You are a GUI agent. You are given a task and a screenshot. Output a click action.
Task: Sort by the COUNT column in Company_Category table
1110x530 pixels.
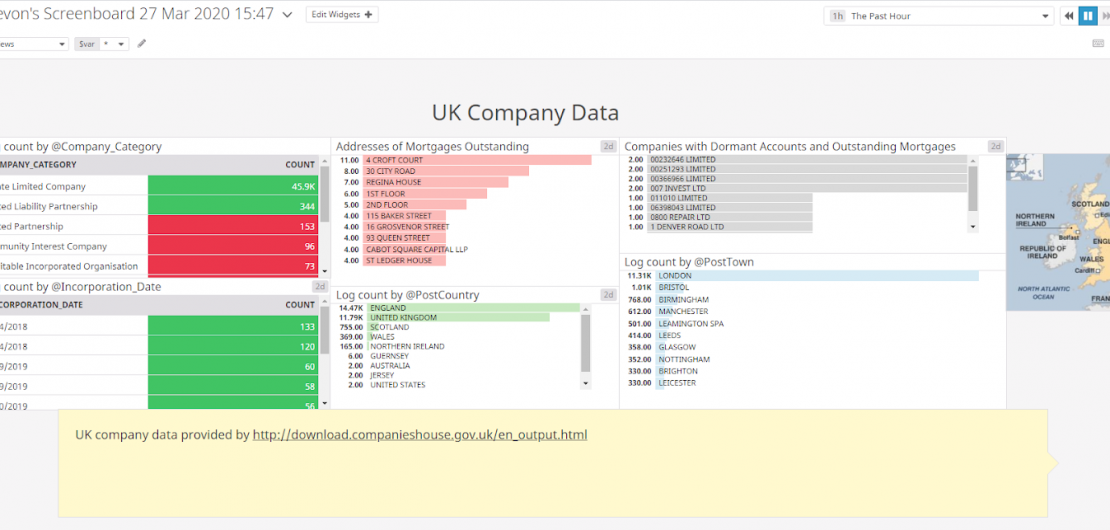click(299, 165)
